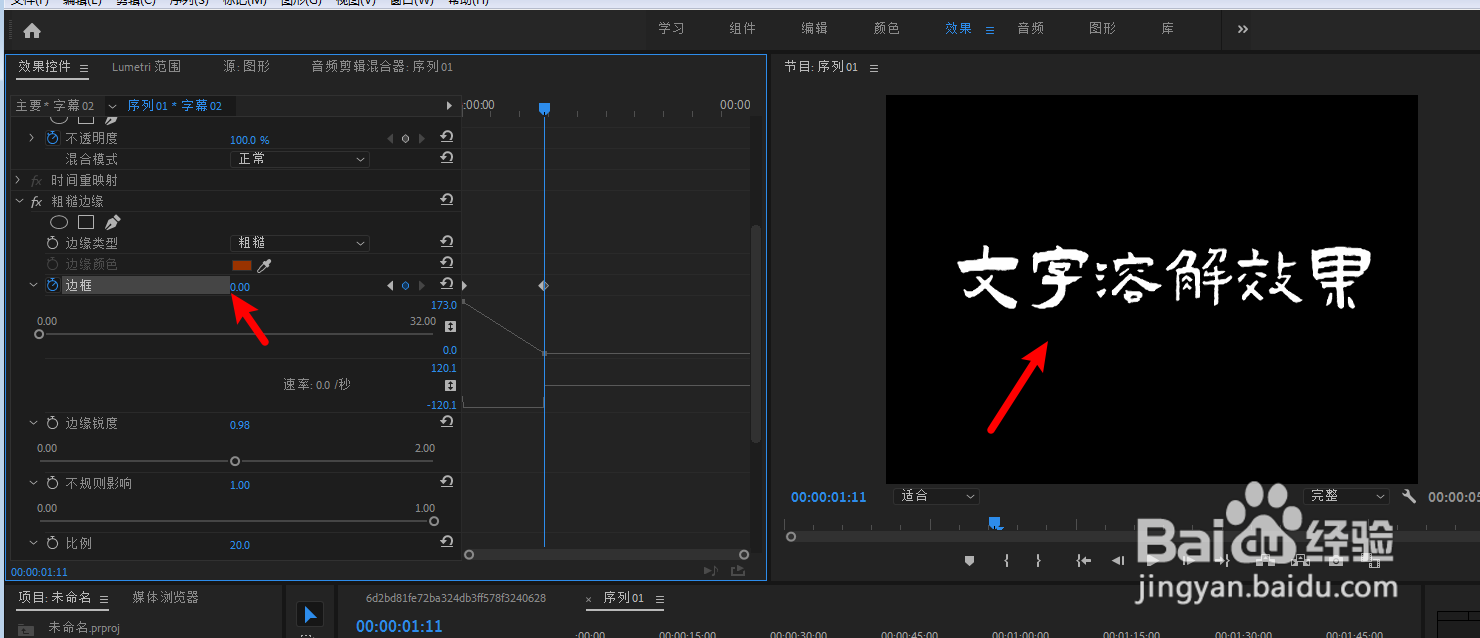
Task: Pick edge color with the eyedropper
Action: (265, 265)
